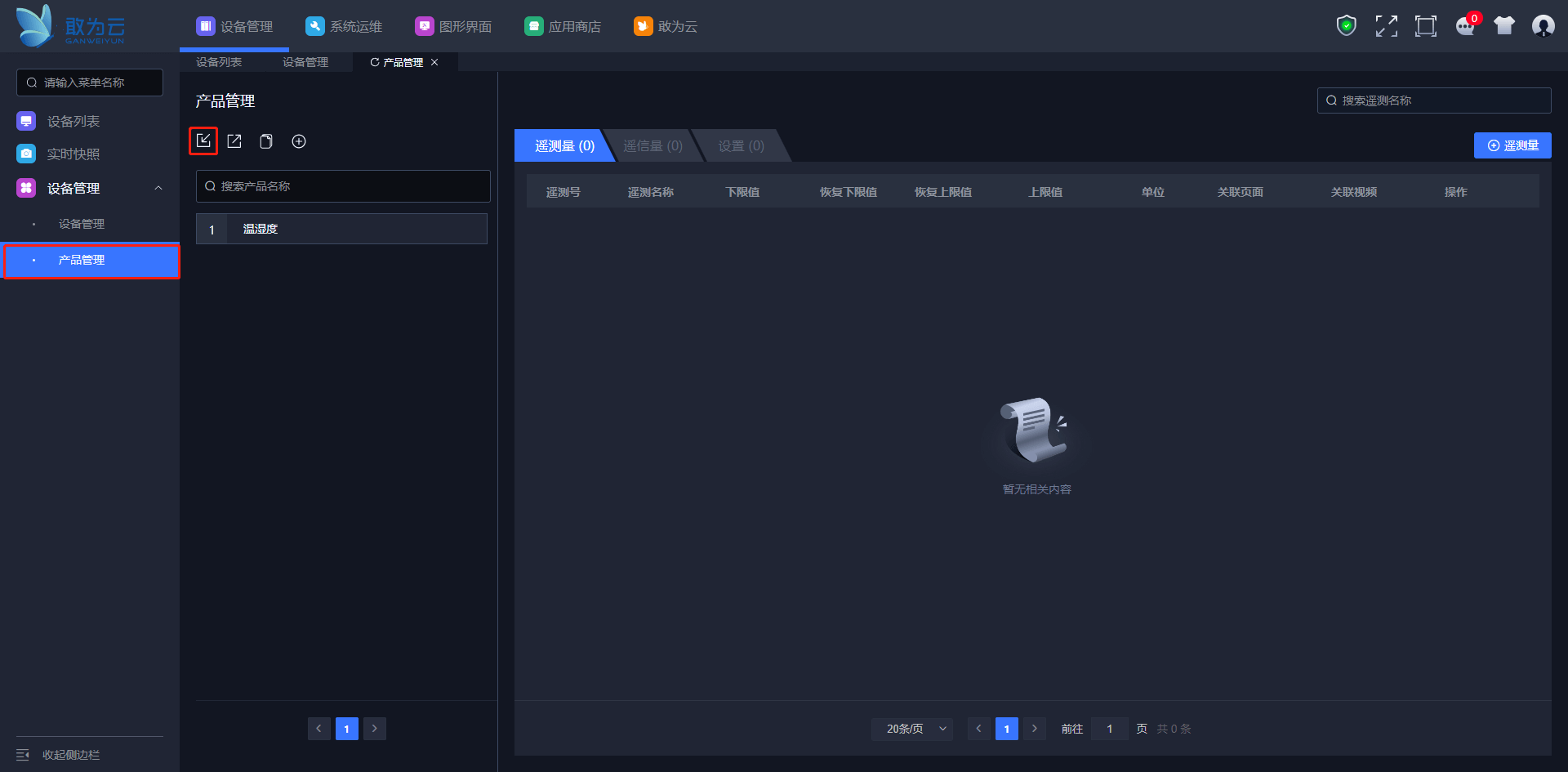Open the user avatar menu
1568x772 pixels.
click(x=1543, y=26)
